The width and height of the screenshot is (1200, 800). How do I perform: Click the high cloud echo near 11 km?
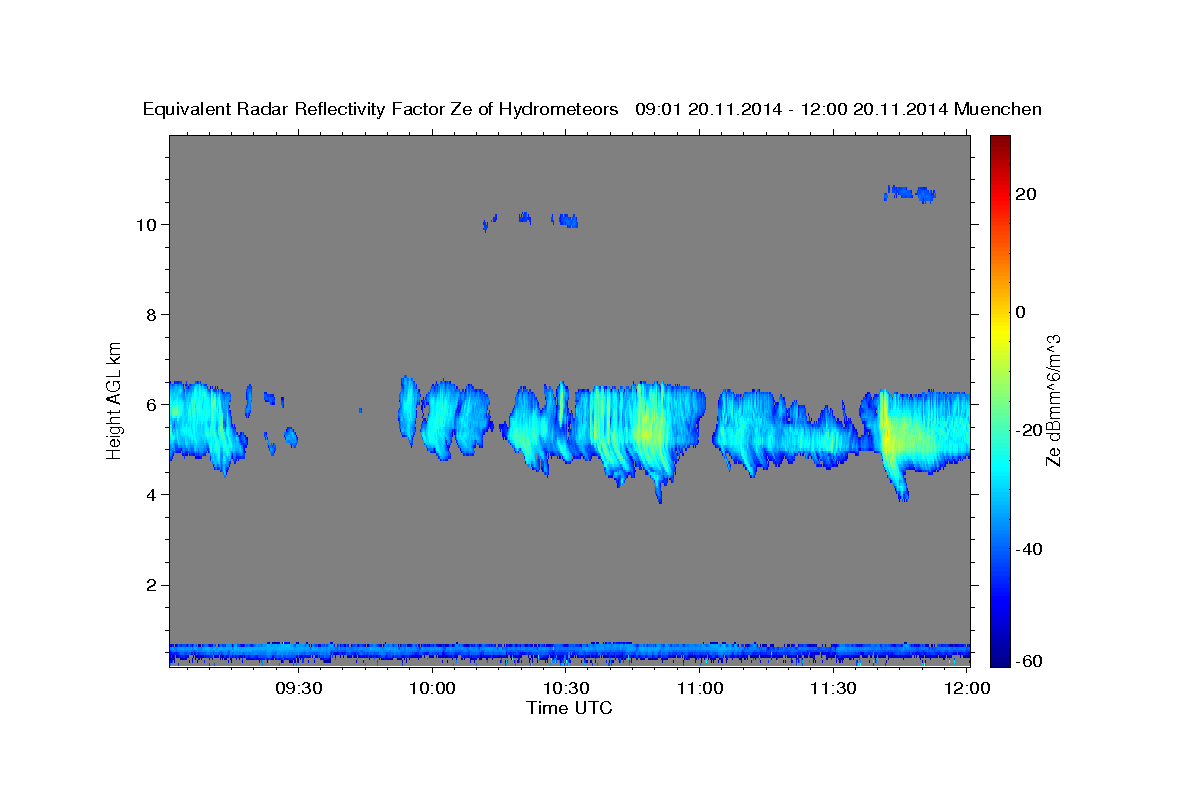[x=910, y=193]
